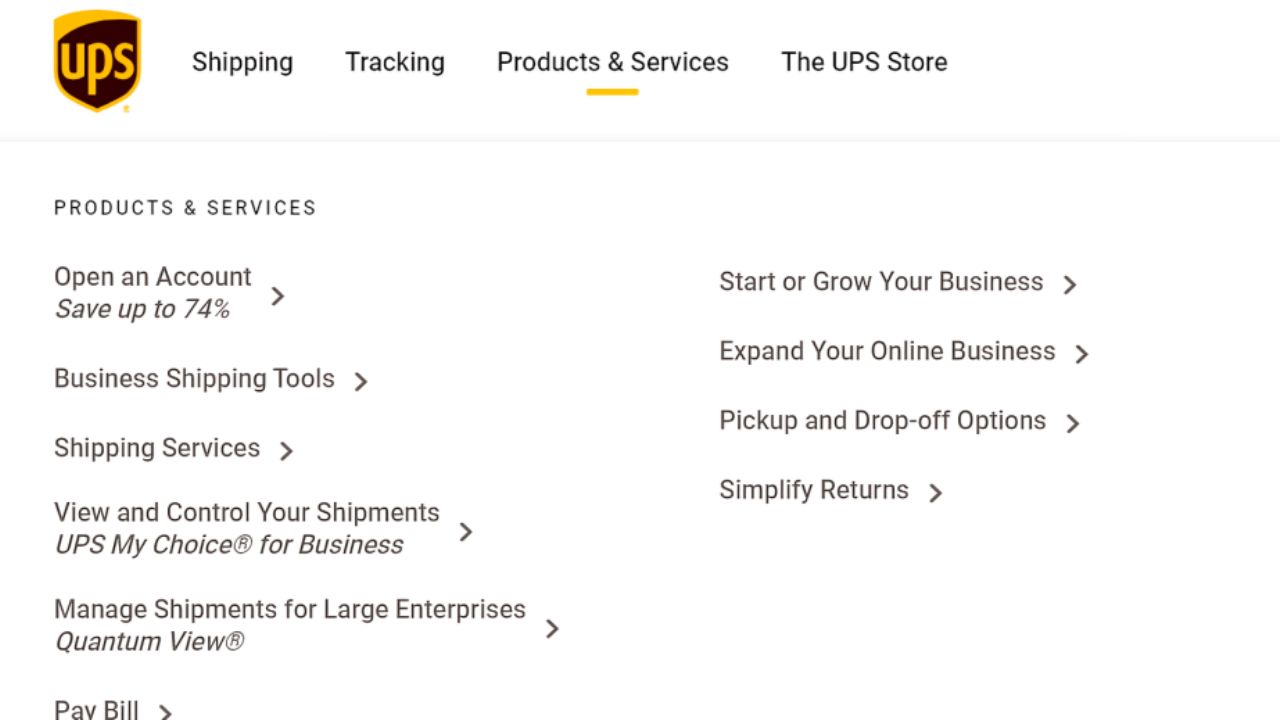Click Manage Shipments for Large Enterprises

tap(290, 609)
